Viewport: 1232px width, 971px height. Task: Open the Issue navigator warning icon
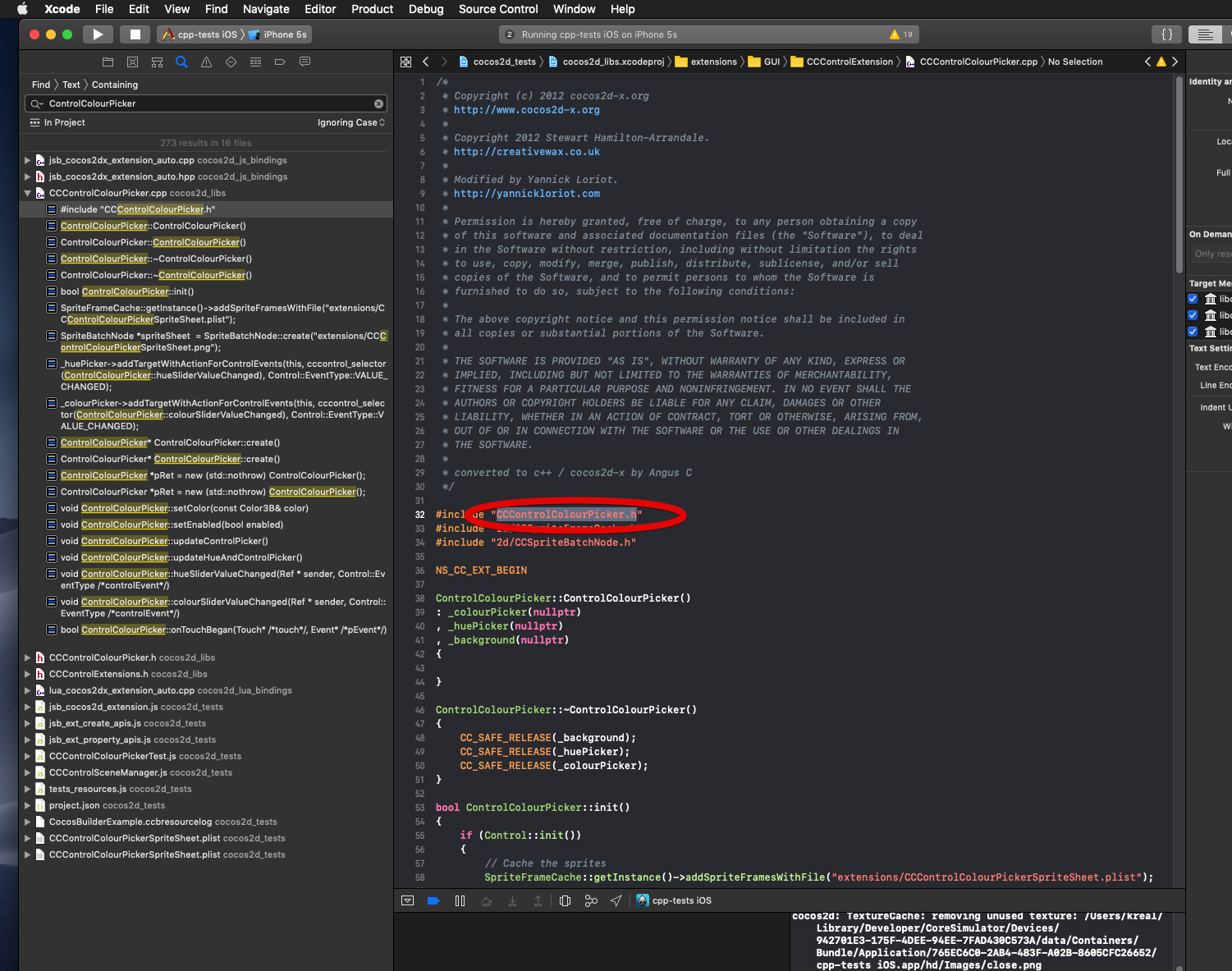coord(206,62)
